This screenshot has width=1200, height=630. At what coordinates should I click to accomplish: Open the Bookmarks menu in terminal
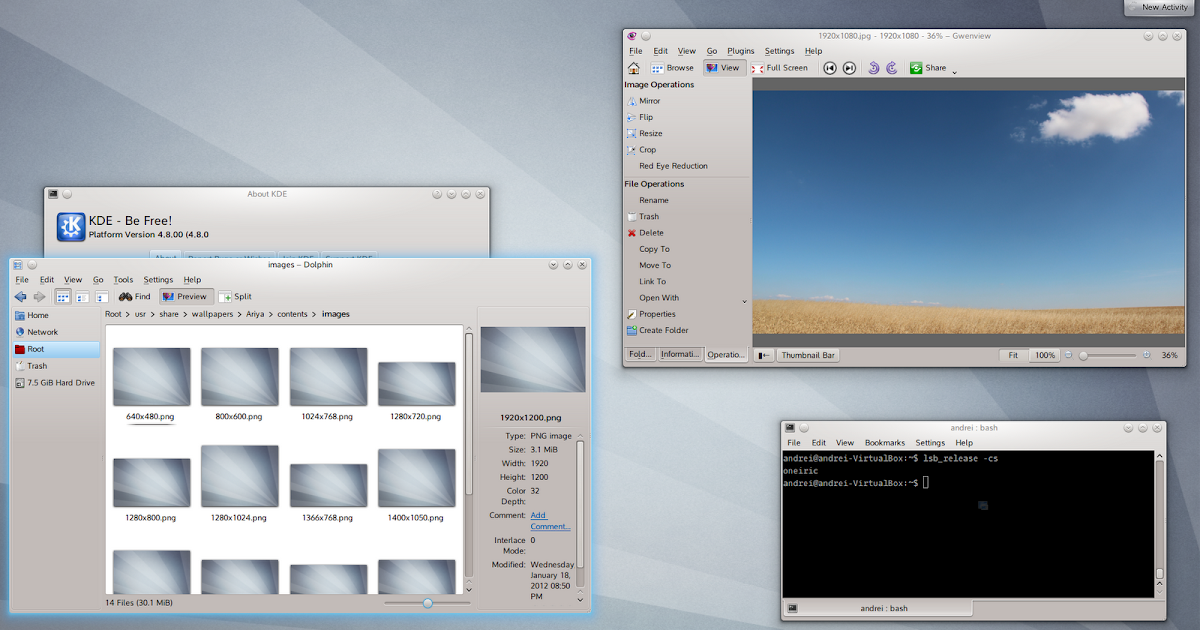[886, 442]
